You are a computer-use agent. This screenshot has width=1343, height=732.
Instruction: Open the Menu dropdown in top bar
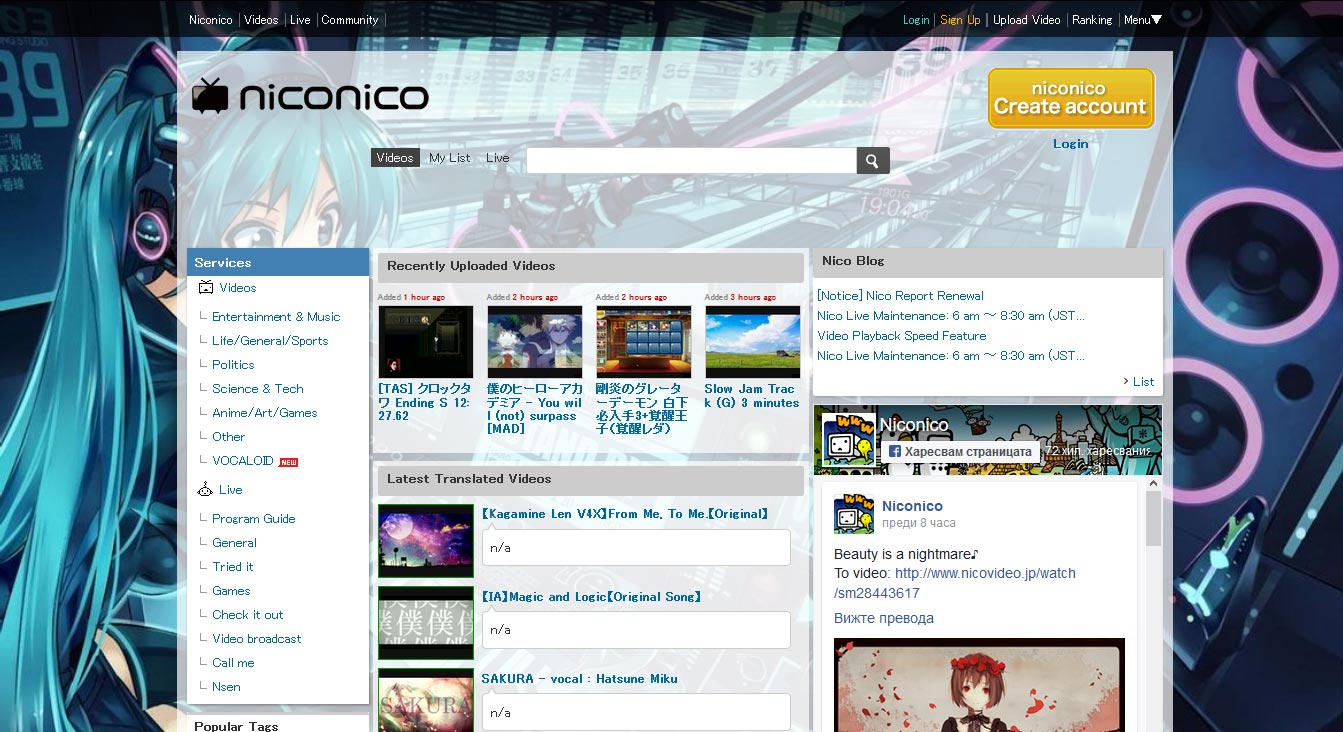pyautogui.click(x=1142, y=20)
